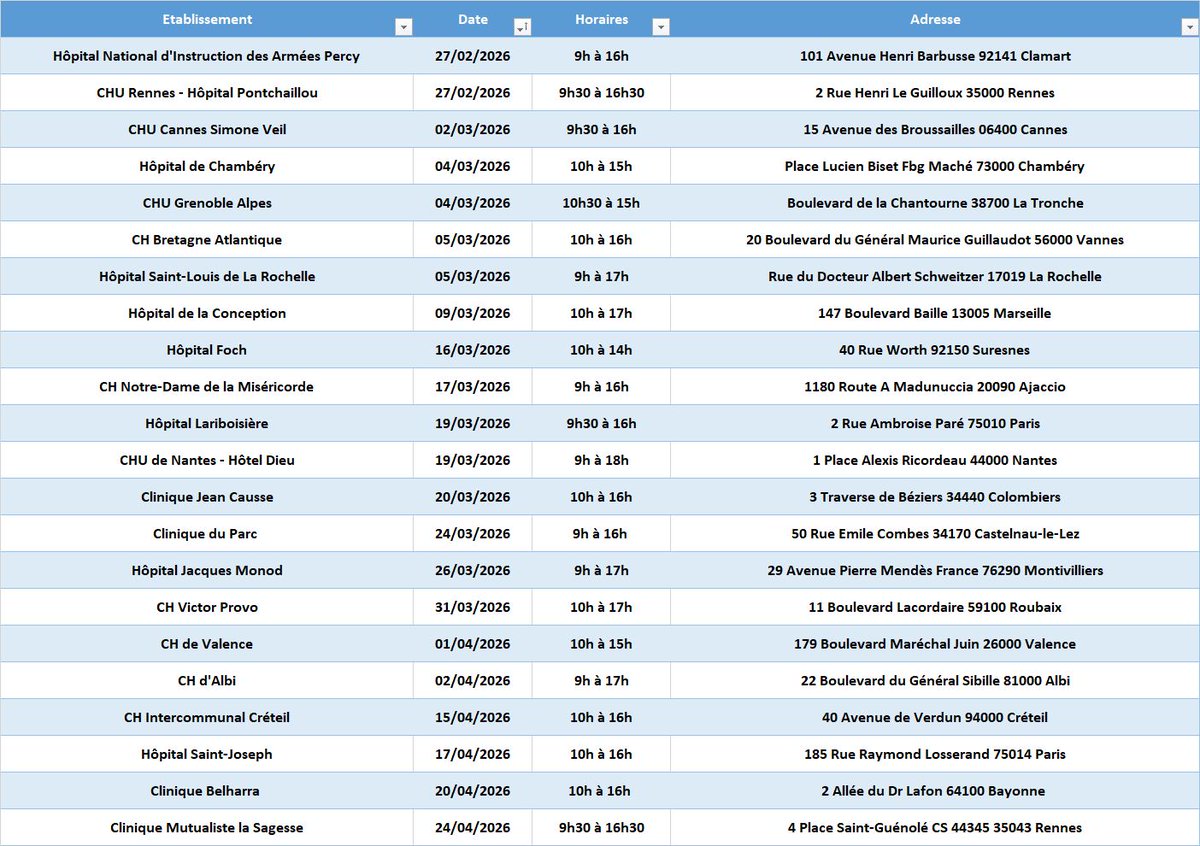The image size is (1200, 846).
Task: Select address 2 Rue Ambroise Paré Paris
Action: pos(935,423)
